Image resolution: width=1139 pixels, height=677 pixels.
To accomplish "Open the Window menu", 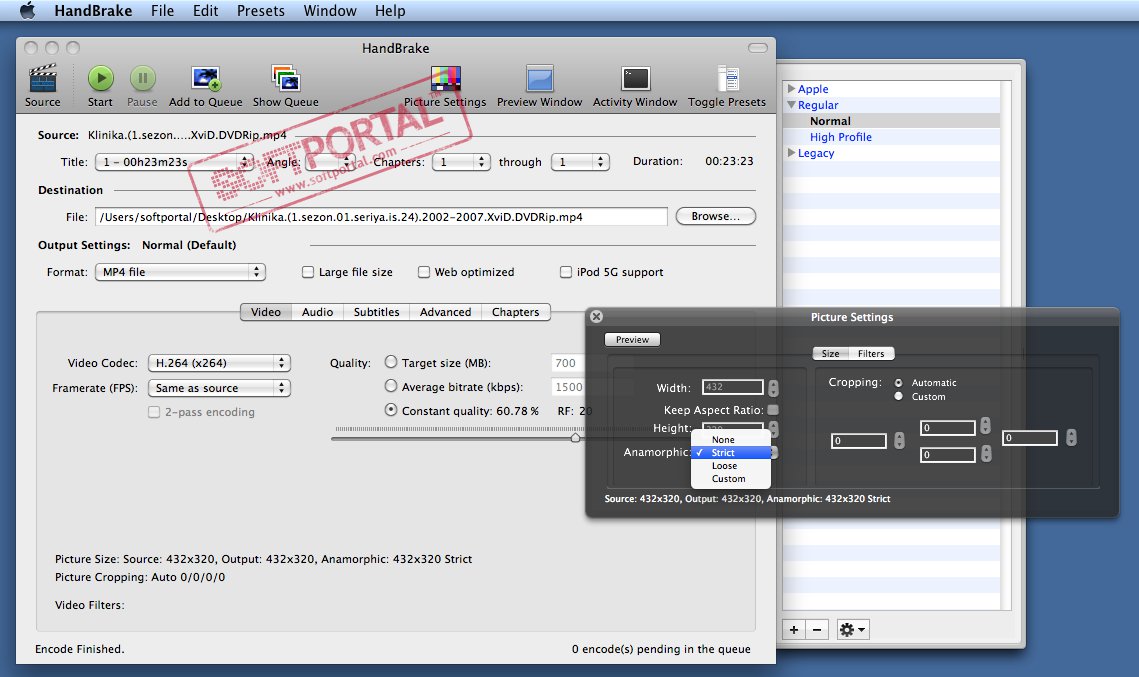I will (330, 11).
